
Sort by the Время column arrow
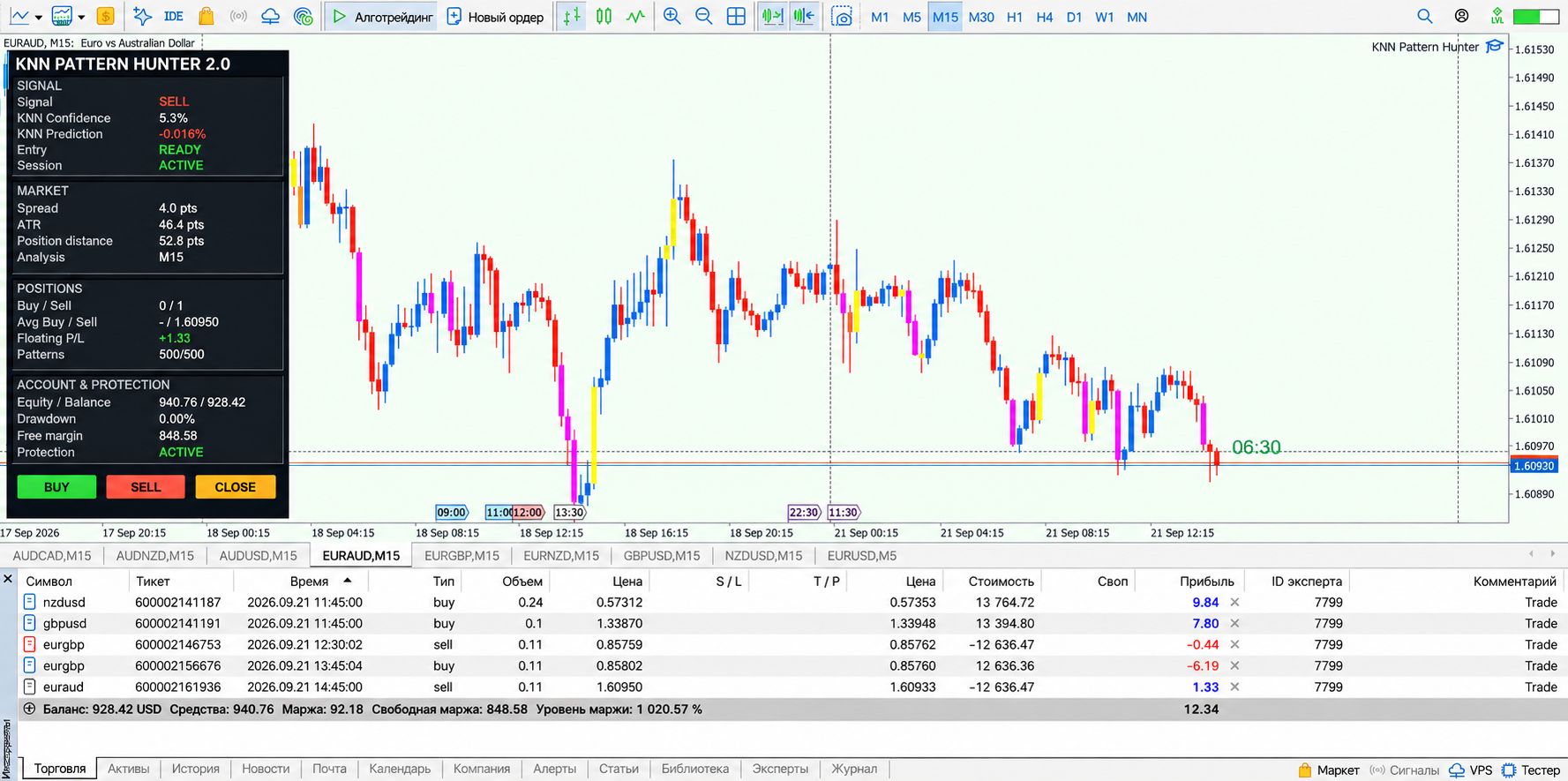click(x=348, y=581)
